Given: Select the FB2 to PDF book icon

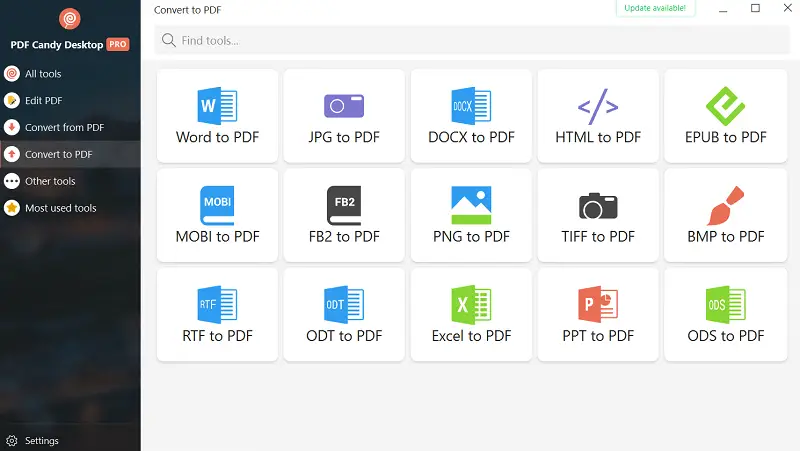Looking at the screenshot, I should 344,206.
